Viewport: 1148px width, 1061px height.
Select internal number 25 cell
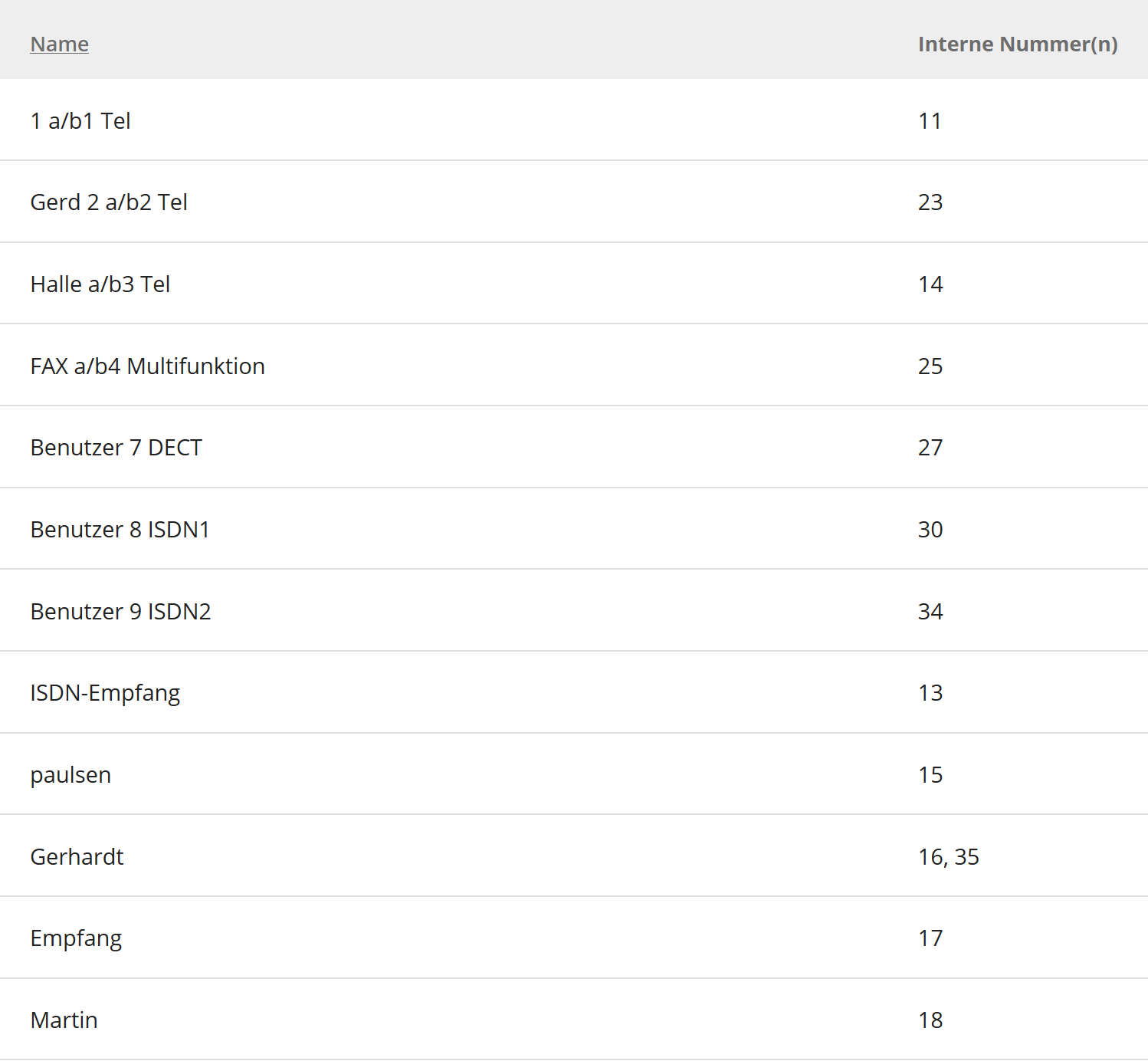(930, 366)
